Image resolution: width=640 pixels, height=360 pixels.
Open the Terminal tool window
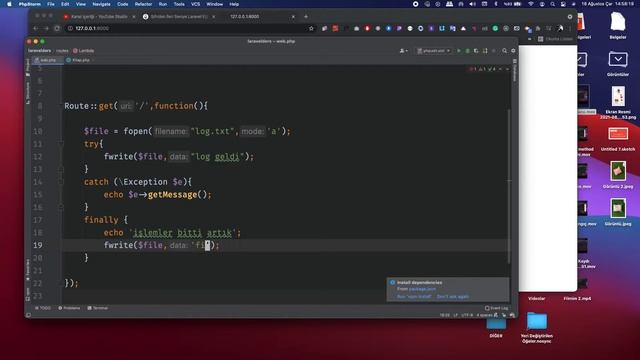click(x=98, y=308)
